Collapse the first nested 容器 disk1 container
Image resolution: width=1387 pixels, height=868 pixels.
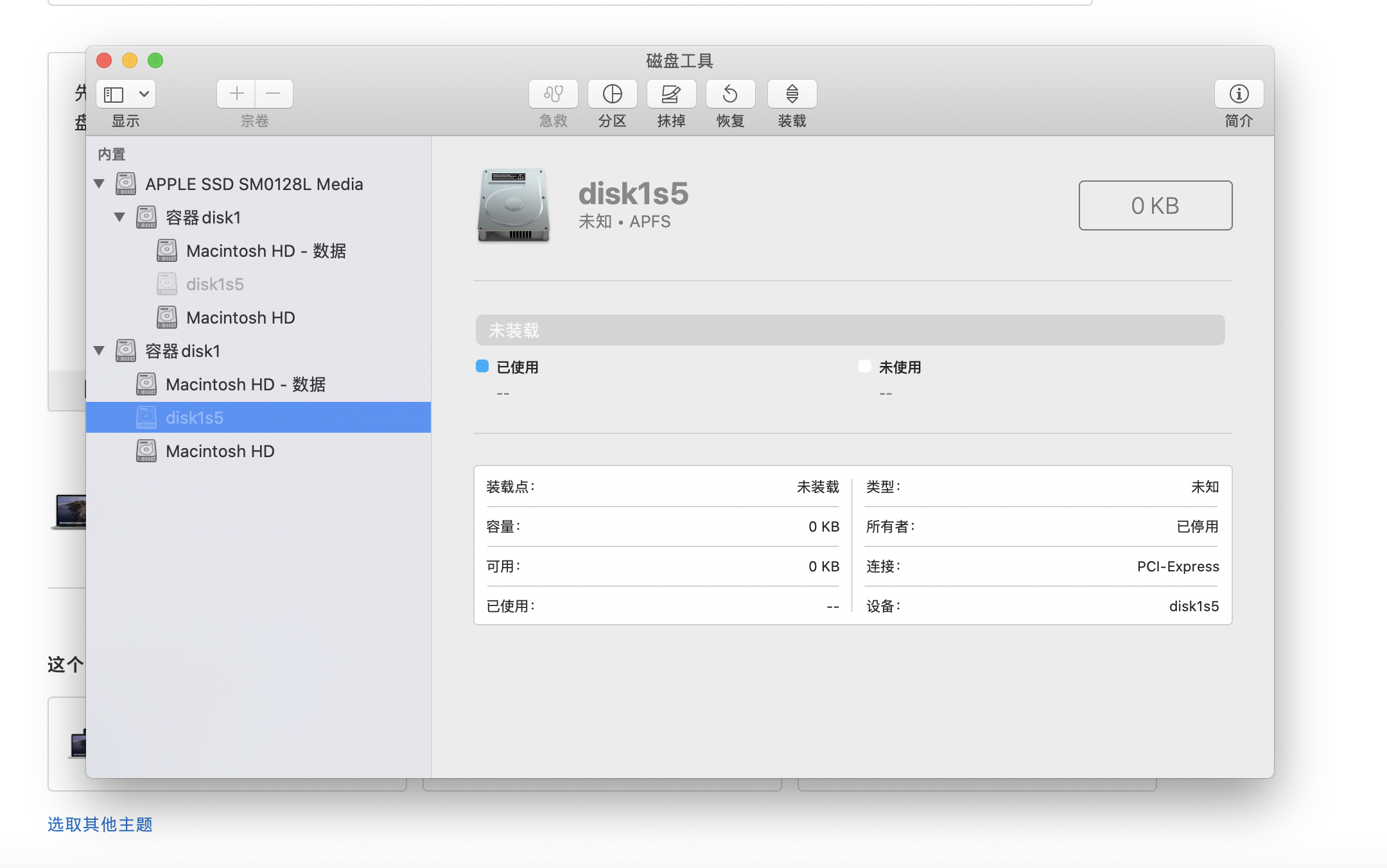(119, 218)
